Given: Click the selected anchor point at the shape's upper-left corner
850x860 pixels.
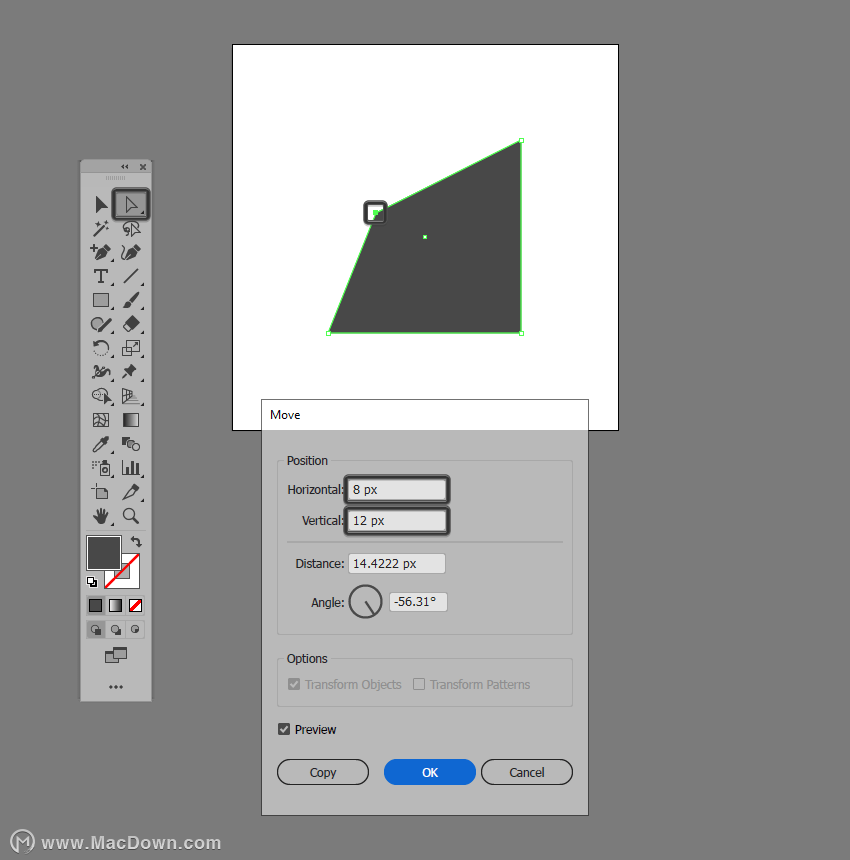Looking at the screenshot, I should (x=375, y=213).
